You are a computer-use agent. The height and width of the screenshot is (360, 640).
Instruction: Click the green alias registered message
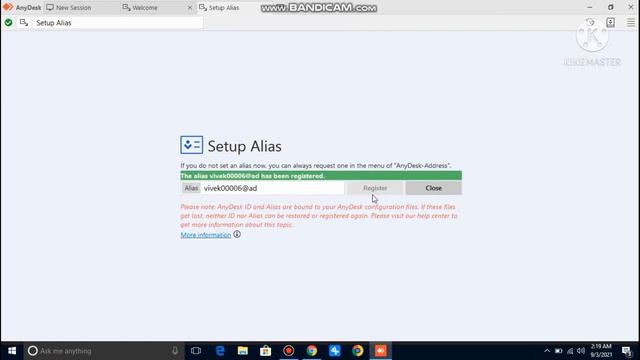point(321,176)
